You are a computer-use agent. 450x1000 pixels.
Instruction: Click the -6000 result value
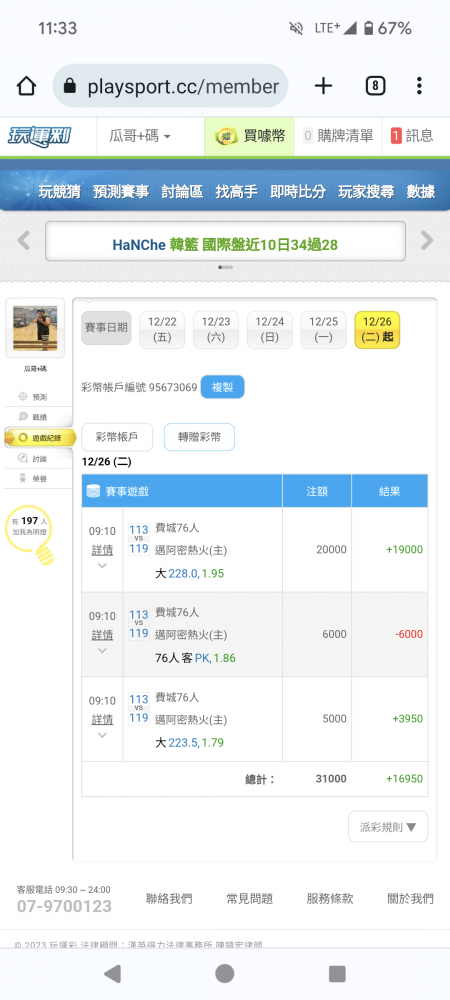(x=409, y=635)
